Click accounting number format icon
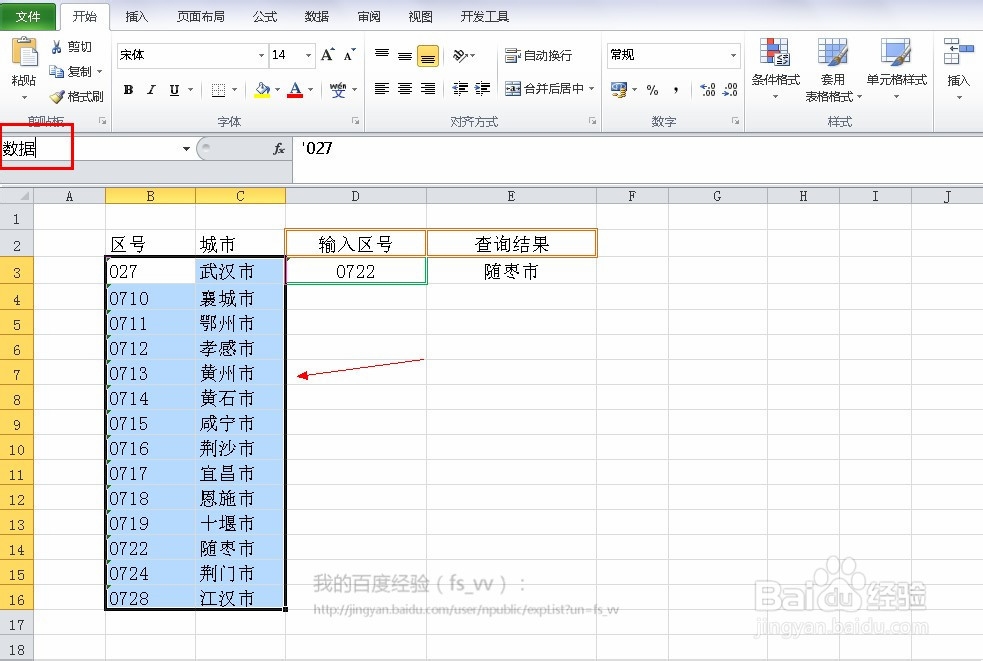This screenshot has width=983, height=661. [619, 90]
